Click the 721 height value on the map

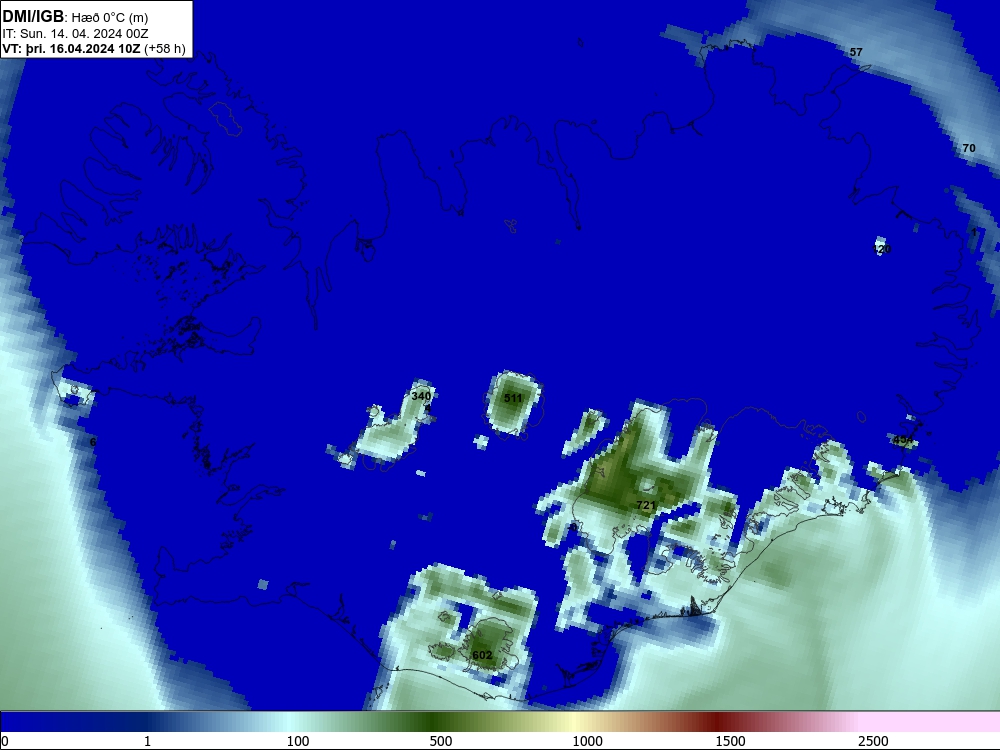[646, 505]
